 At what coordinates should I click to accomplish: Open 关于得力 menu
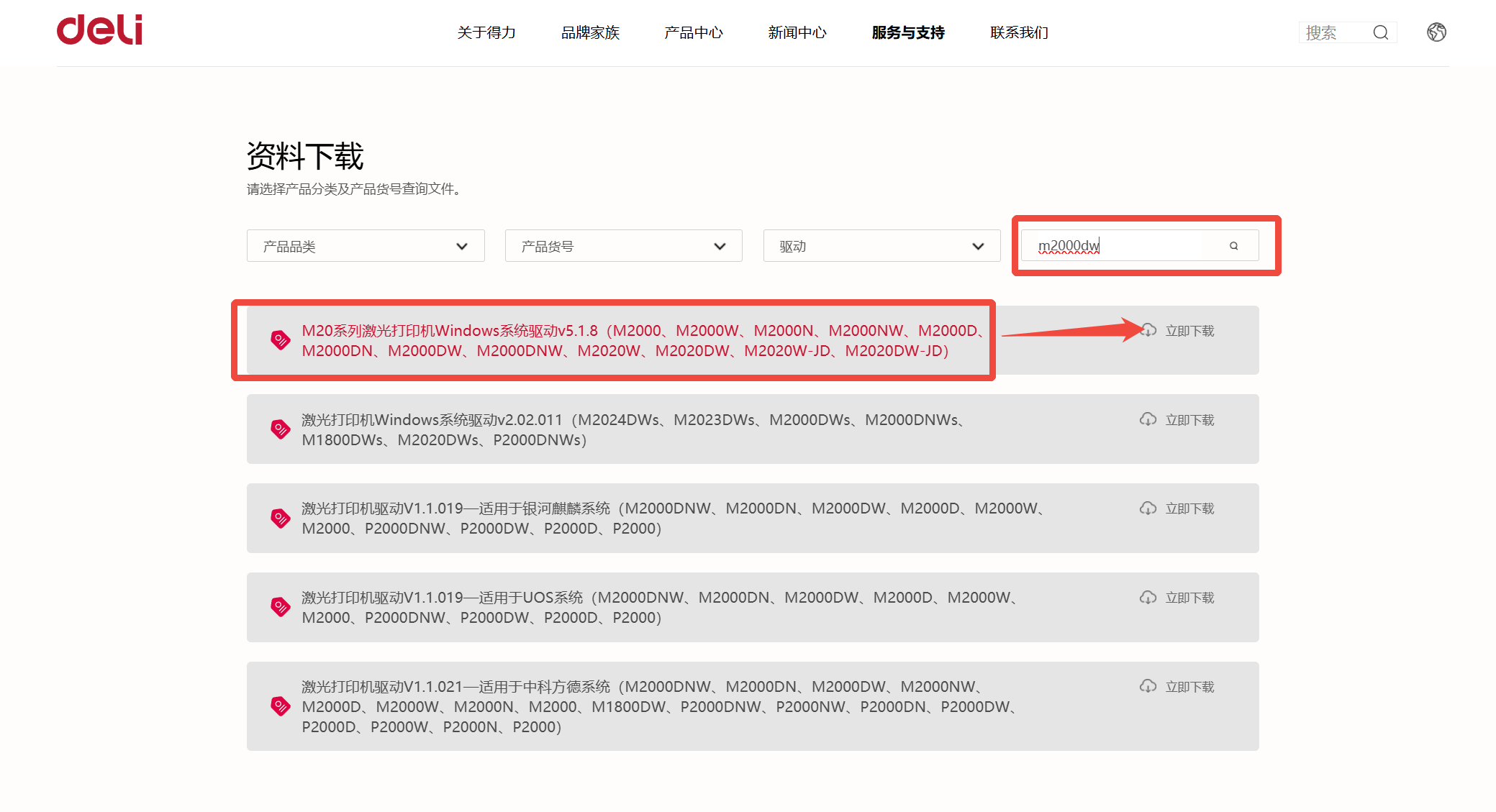(x=486, y=32)
